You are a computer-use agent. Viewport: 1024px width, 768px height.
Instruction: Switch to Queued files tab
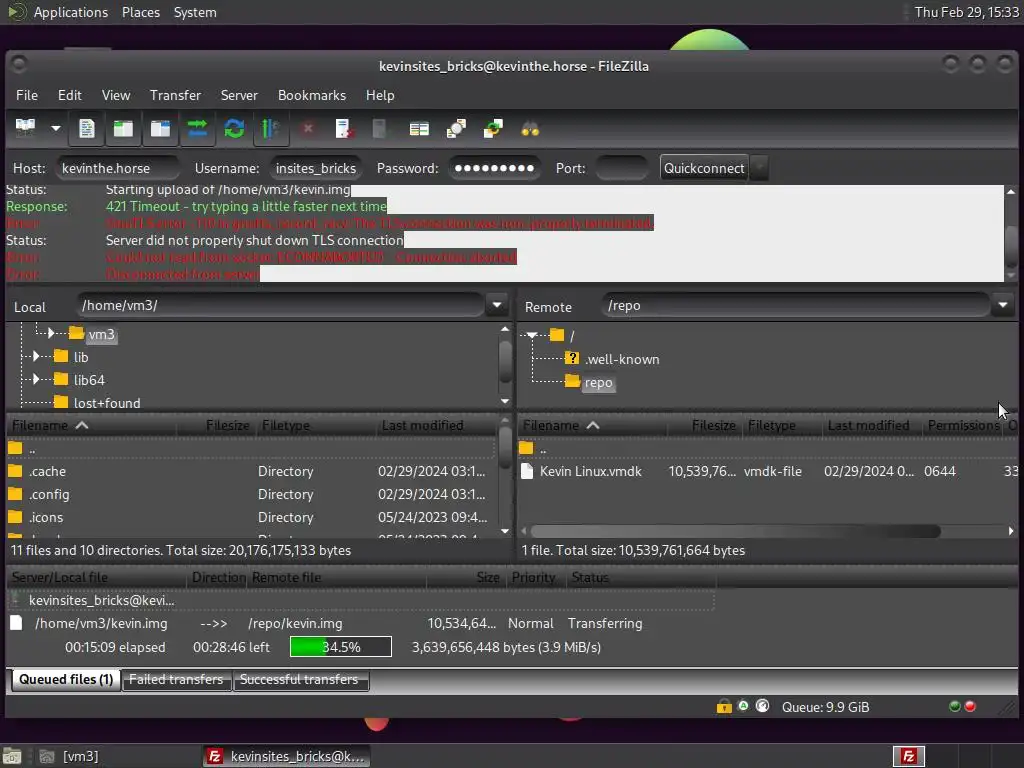pos(66,680)
